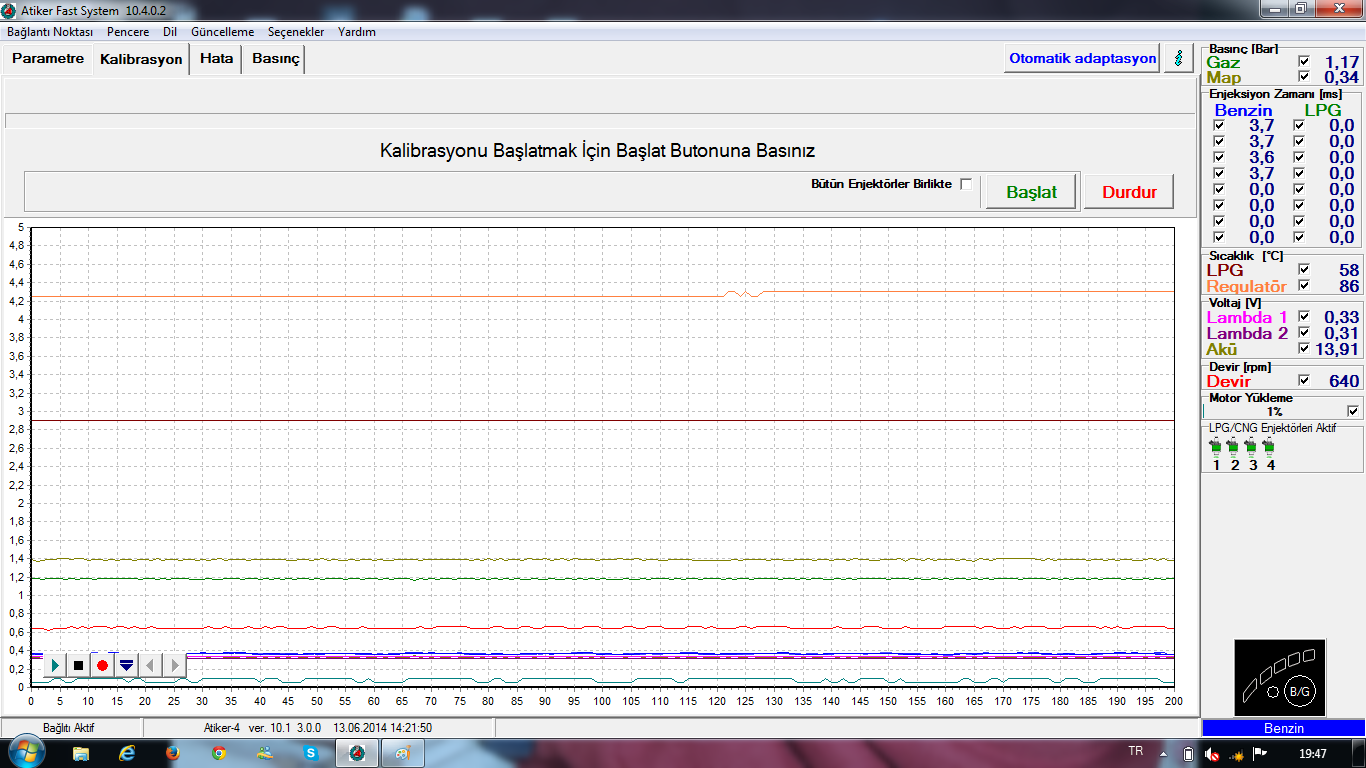Click LPG injector icon number 4
Screen dimensions: 1366x768
pos(1270,446)
